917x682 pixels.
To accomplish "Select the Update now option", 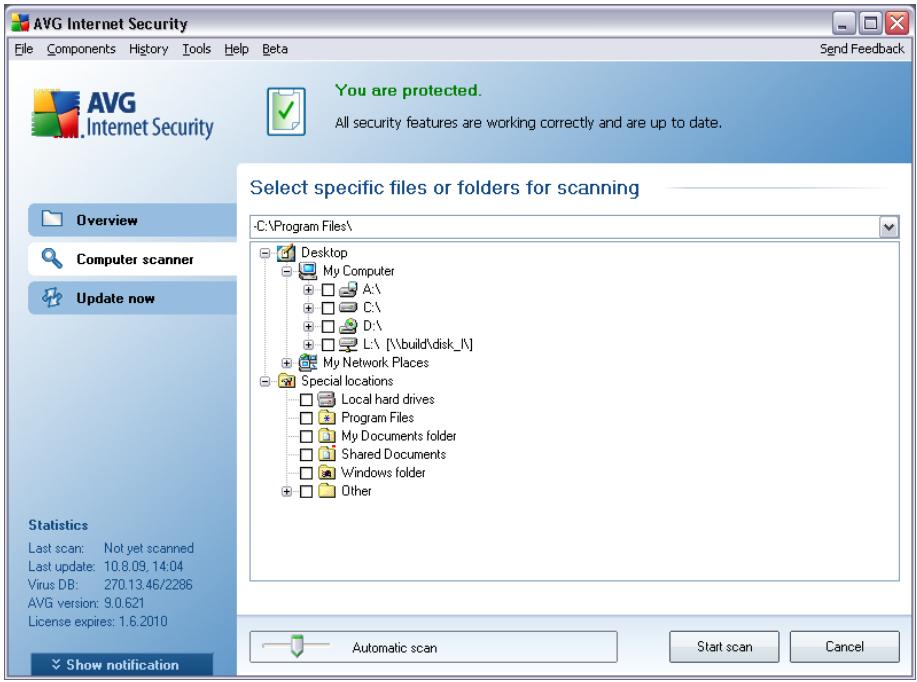I will (x=132, y=298).
